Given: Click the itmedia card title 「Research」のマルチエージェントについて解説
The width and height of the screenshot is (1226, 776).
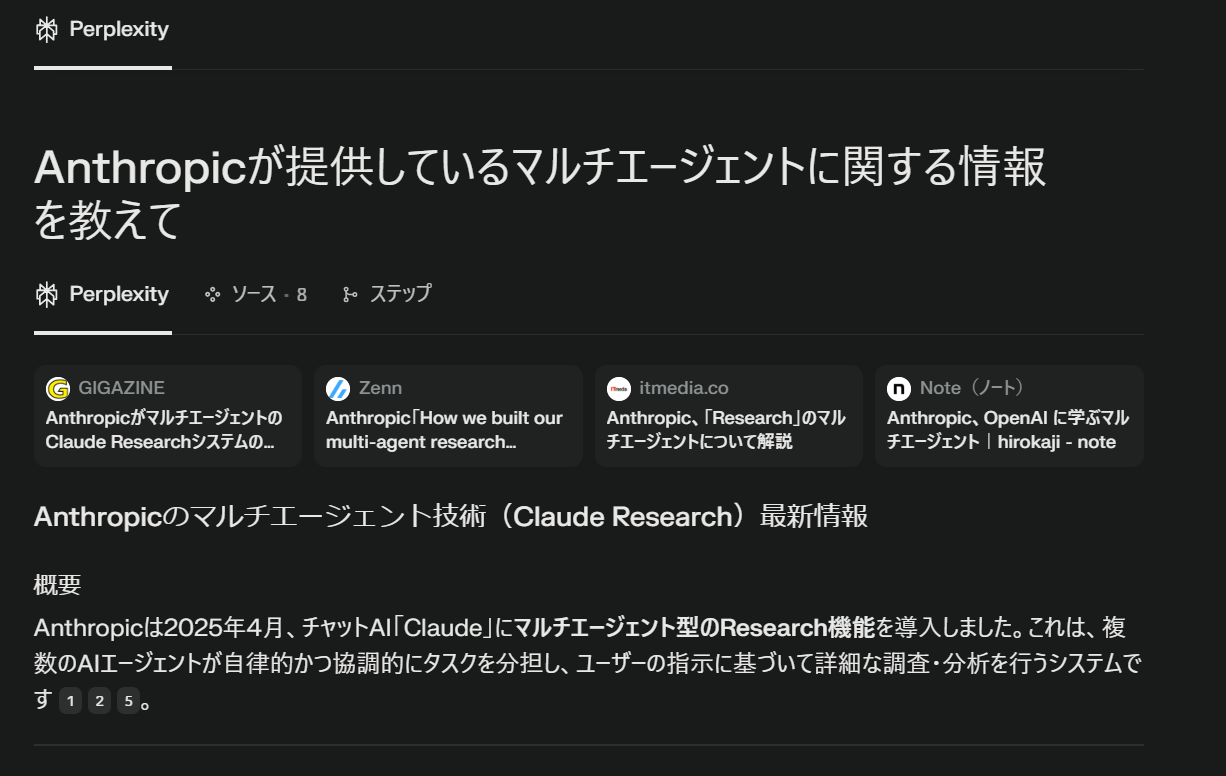Looking at the screenshot, I should (x=726, y=430).
